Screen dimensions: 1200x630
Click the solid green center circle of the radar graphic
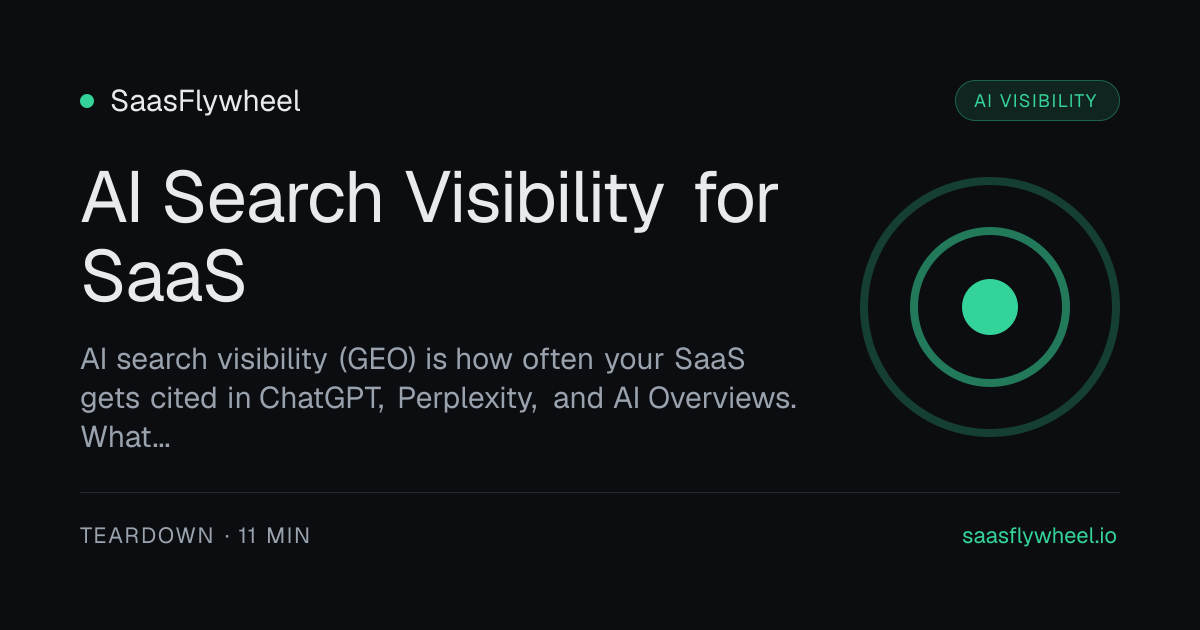click(x=990, y=307)
